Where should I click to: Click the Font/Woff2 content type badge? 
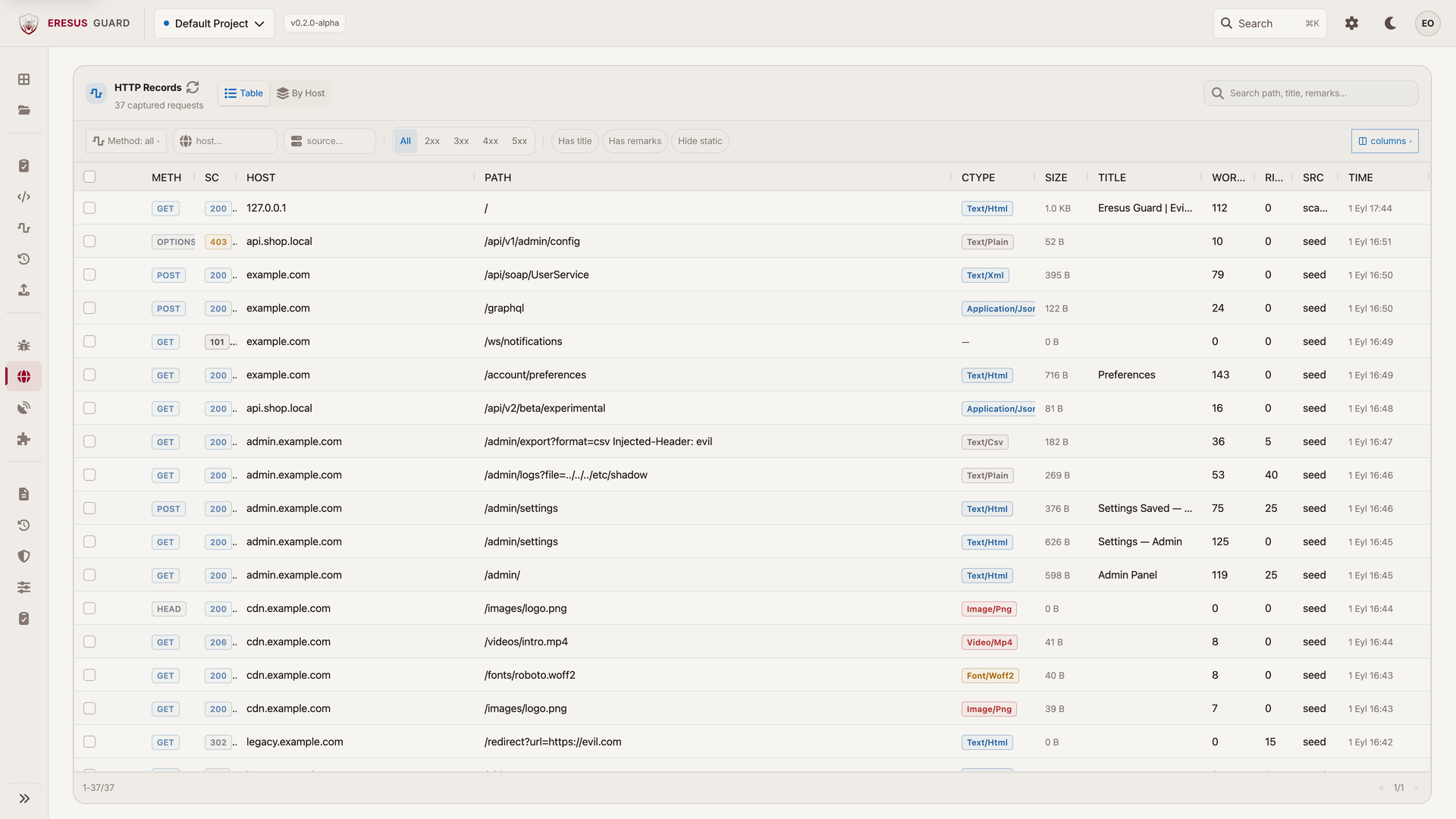pos(990,676)
